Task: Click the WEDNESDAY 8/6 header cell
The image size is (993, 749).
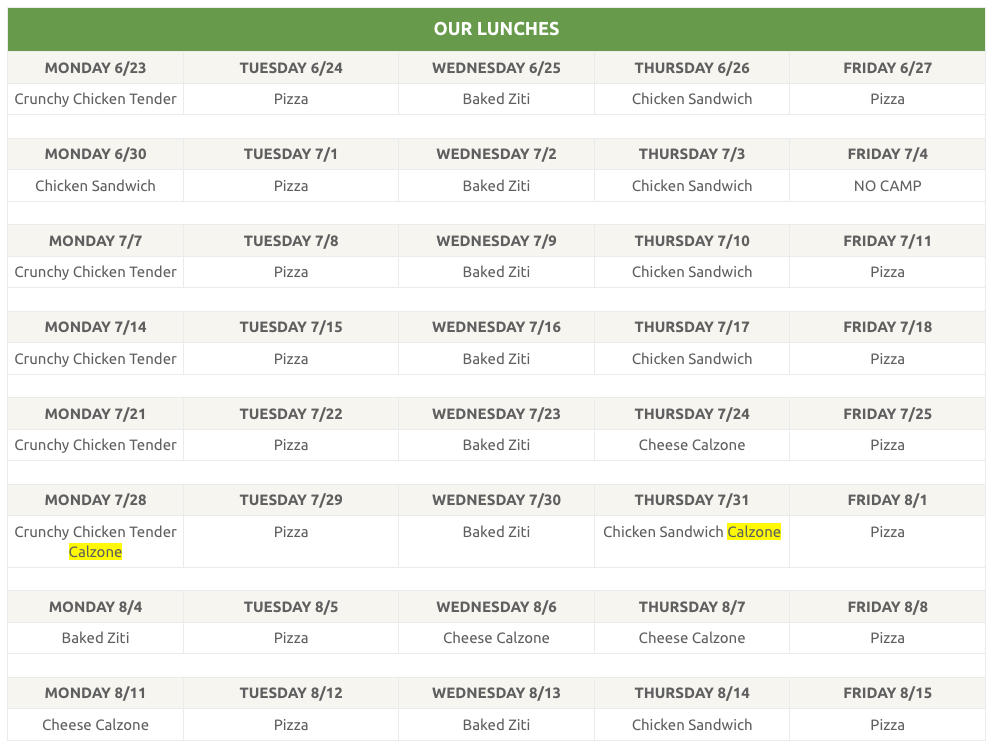Action: [496, 607]
